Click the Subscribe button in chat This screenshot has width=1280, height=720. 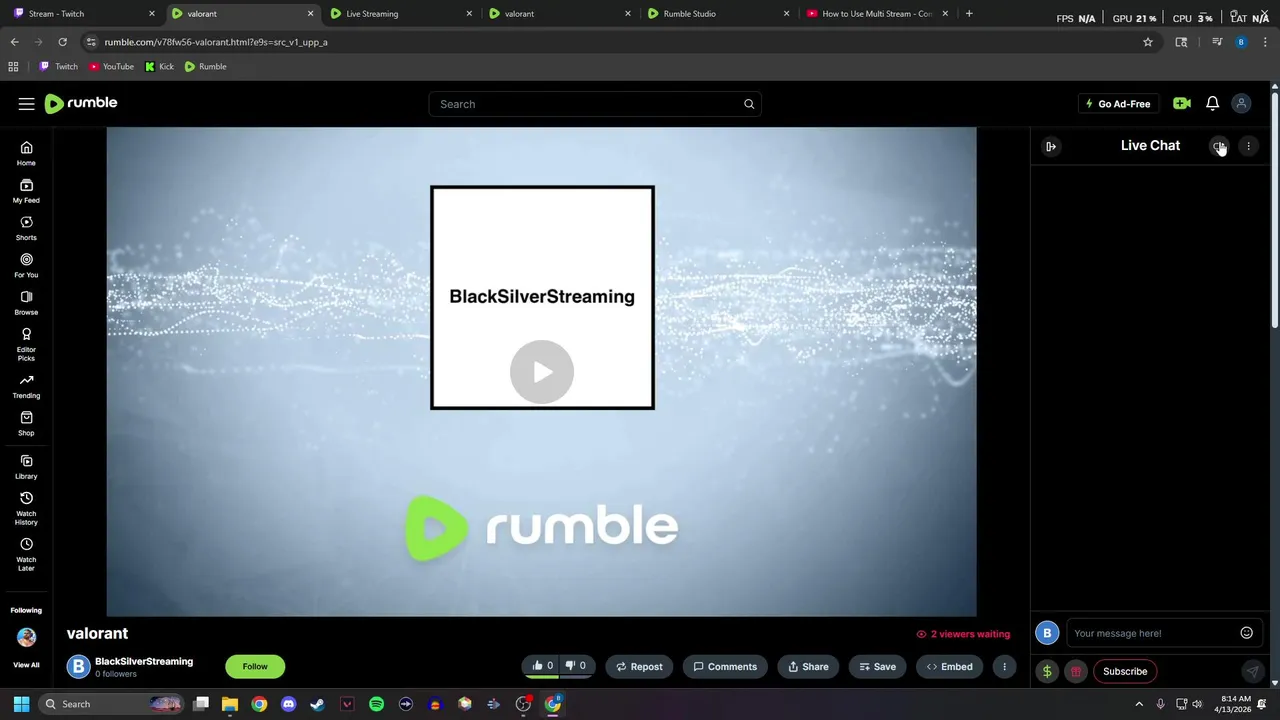(1125, 672)
